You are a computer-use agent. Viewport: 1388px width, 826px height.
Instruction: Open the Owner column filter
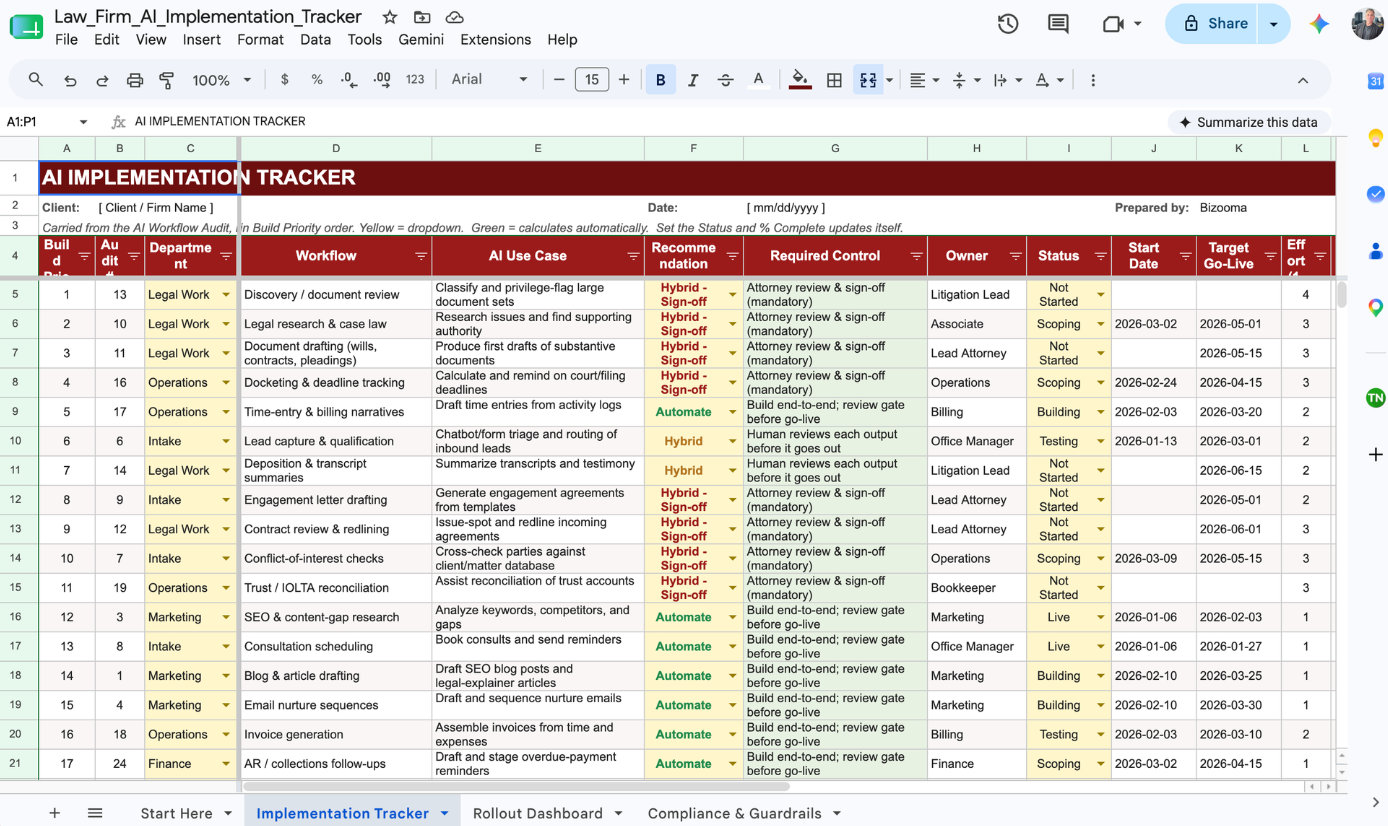point(1016,257)
